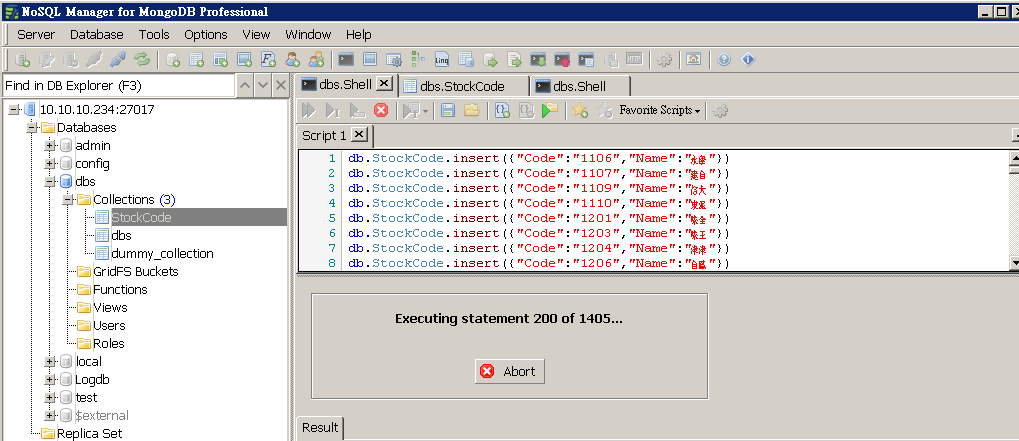Open the Help menu

point(359,34)
